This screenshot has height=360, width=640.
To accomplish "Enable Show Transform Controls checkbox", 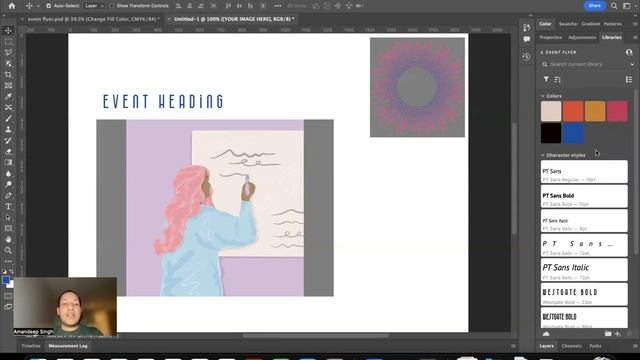I will click(111, 6).
